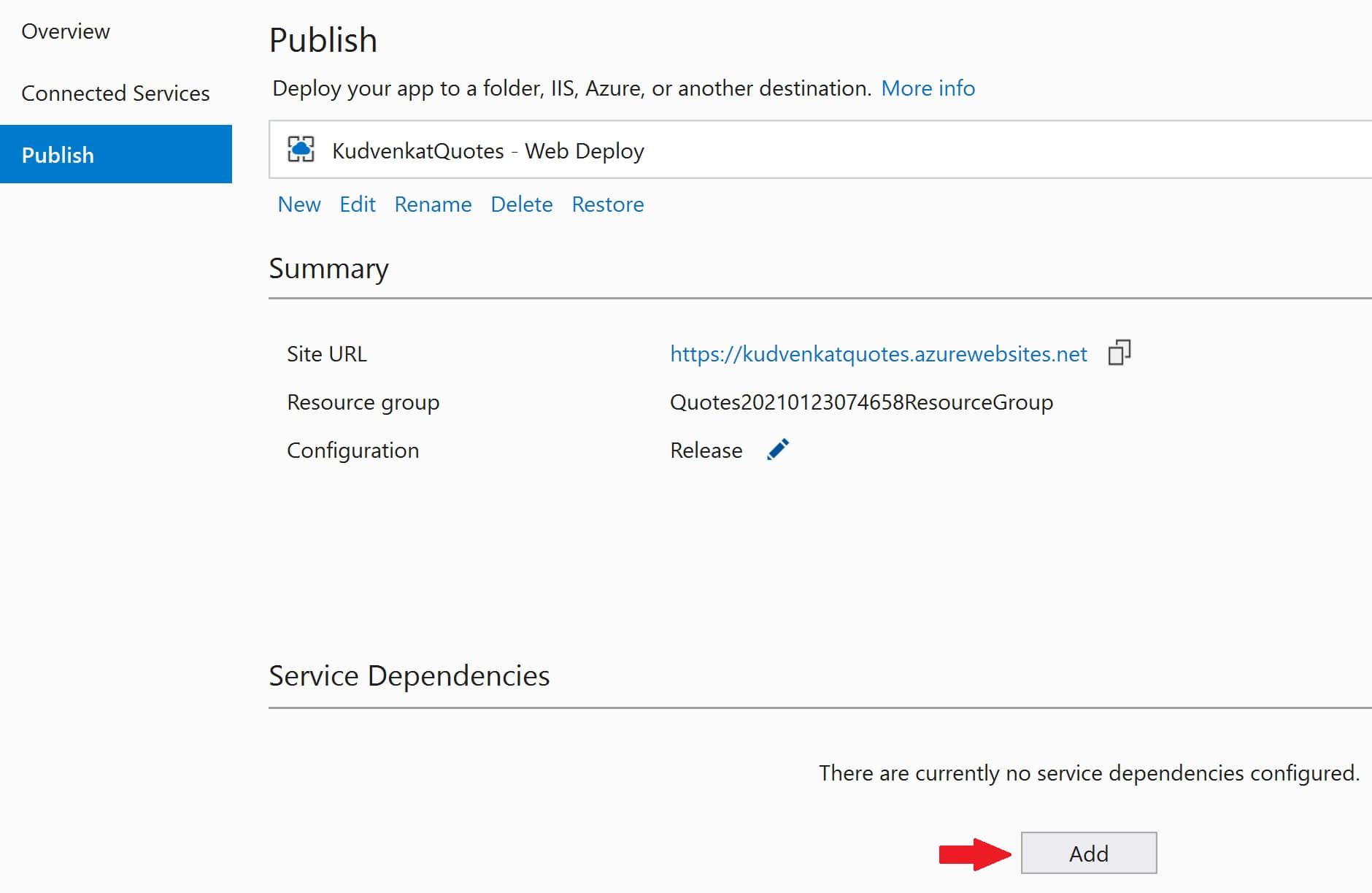1372x893 pixels.
Task: Open the Overview tab
Action: [66, 31]
